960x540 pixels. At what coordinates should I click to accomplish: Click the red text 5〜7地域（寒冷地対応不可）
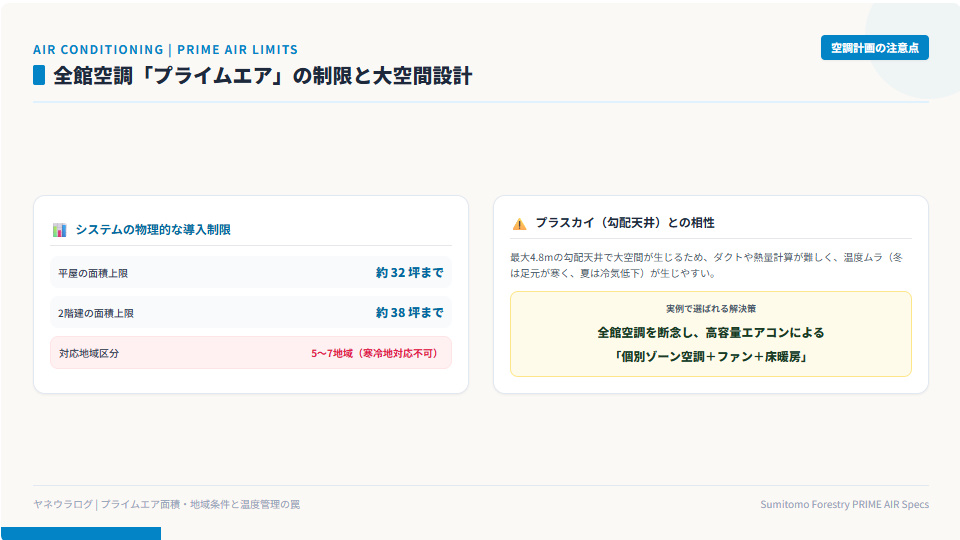pos(377,353)
